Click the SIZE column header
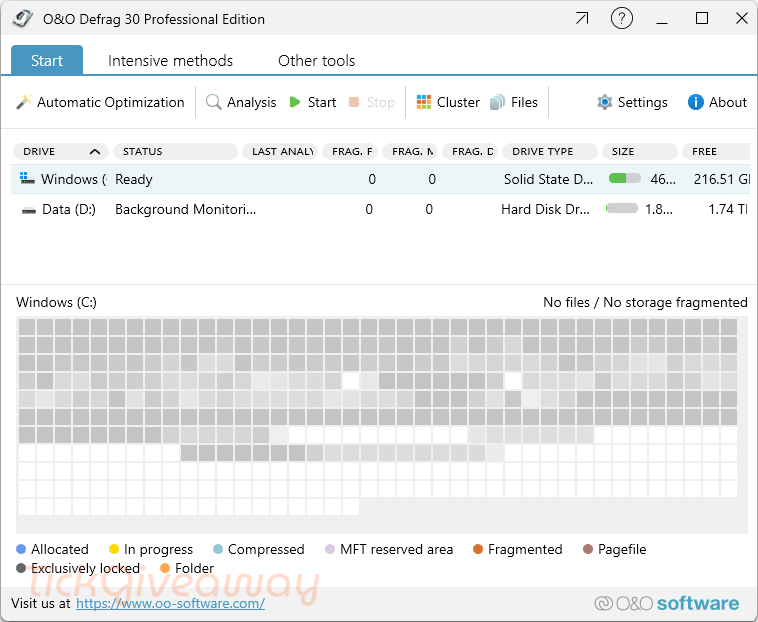 pyautogui.click(x=640, y=151)
